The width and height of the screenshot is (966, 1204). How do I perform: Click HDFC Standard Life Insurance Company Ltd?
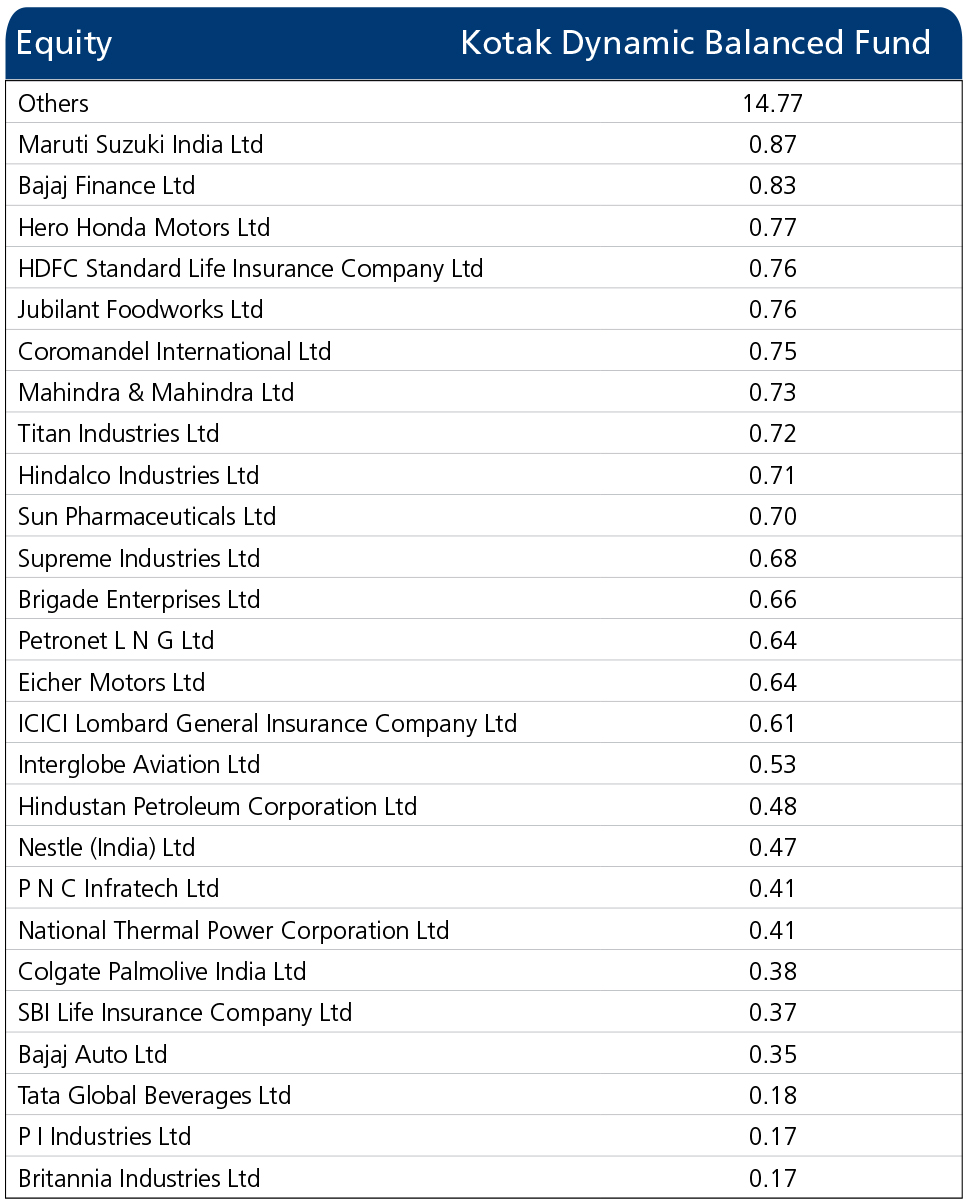click(251, 269)
